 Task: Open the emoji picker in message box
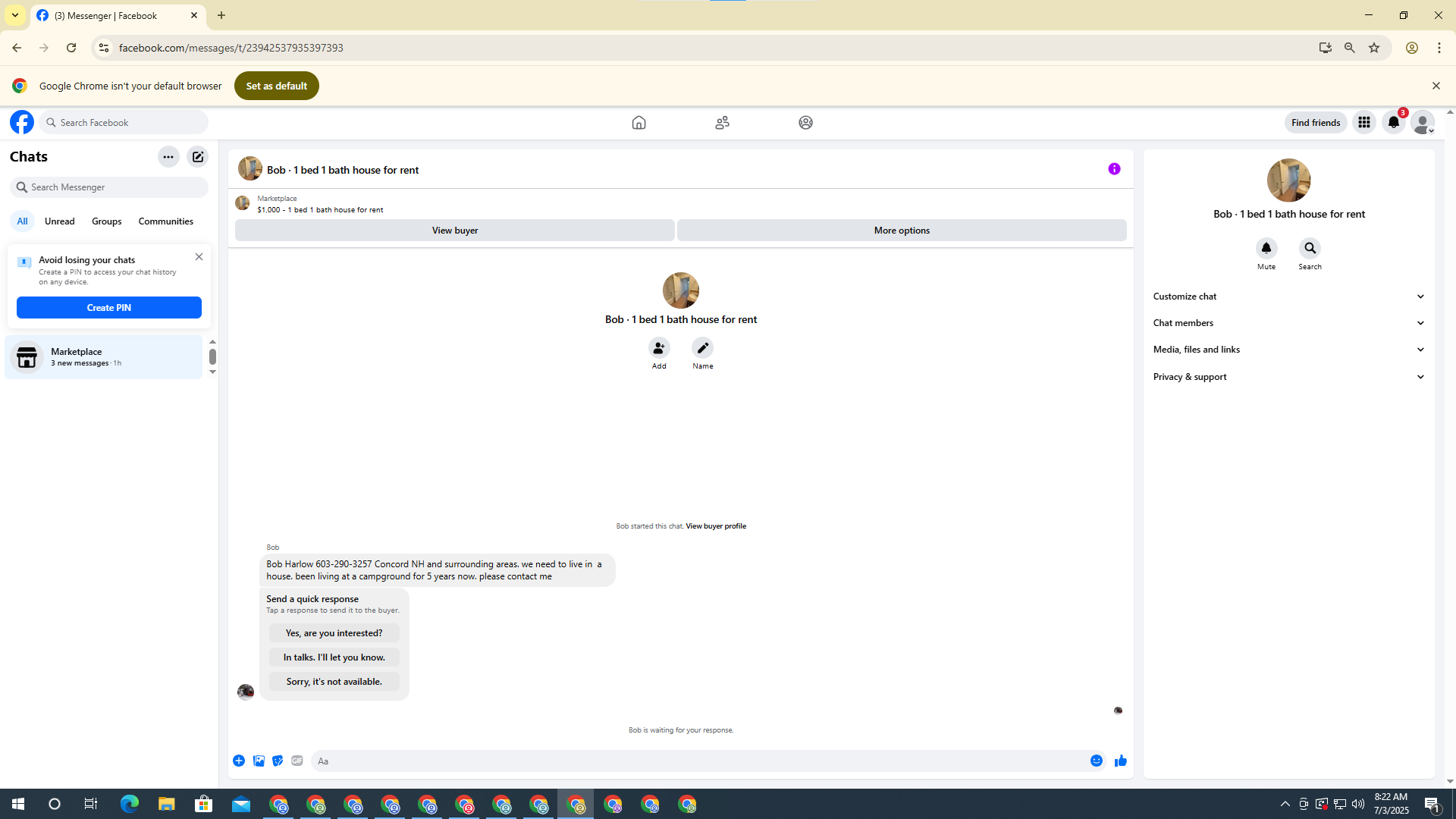(1096, 761)
